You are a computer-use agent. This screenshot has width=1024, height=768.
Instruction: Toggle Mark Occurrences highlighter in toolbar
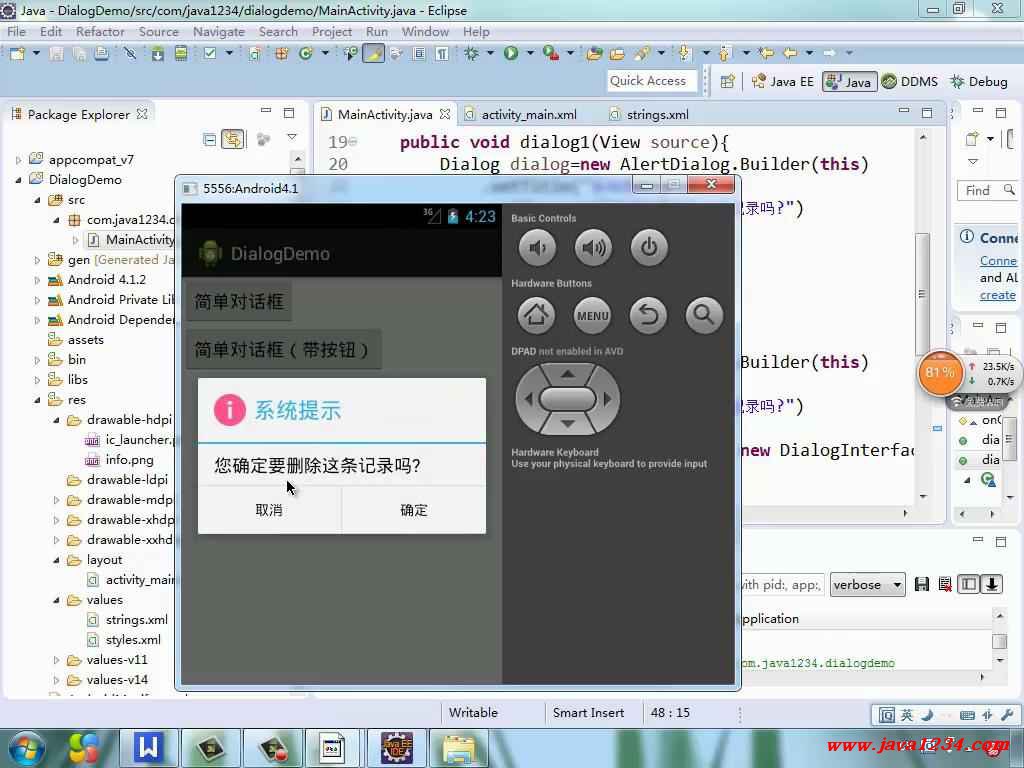[374, 54]
